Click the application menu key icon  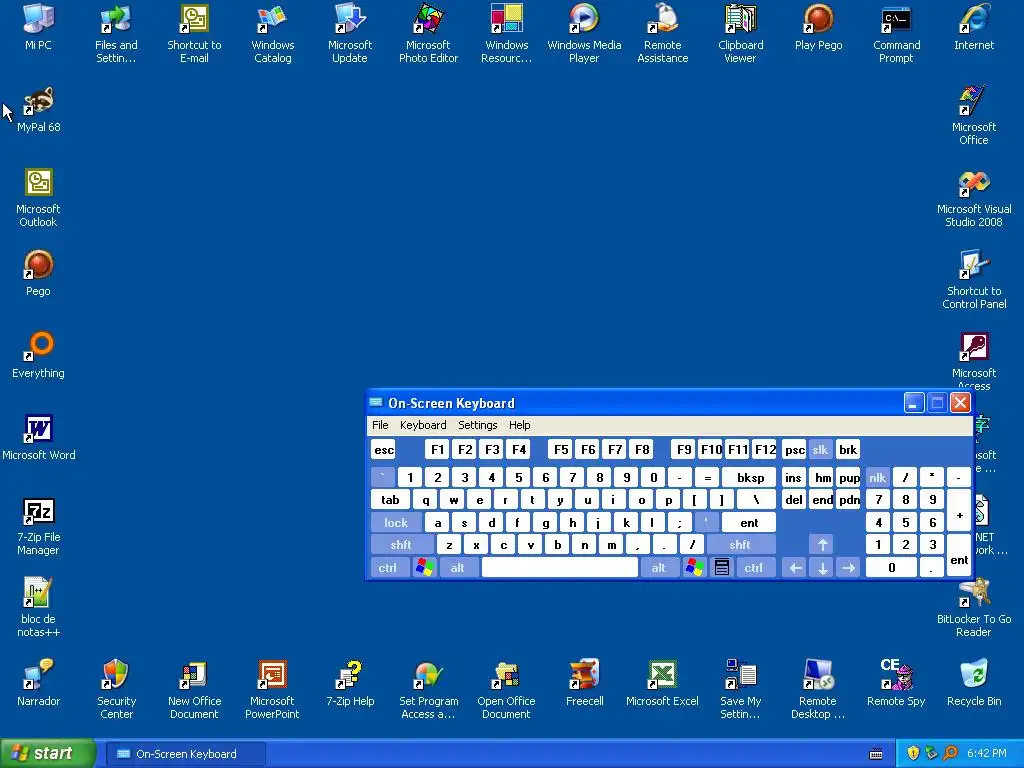click(722, 568)
